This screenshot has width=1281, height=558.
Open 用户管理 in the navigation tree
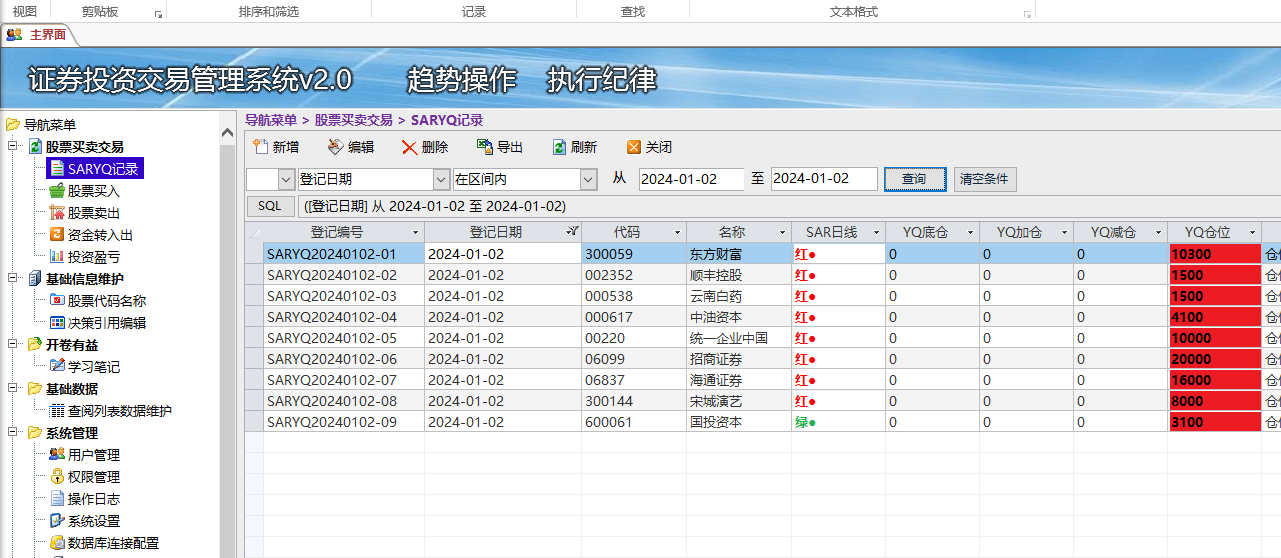[84, 455]
